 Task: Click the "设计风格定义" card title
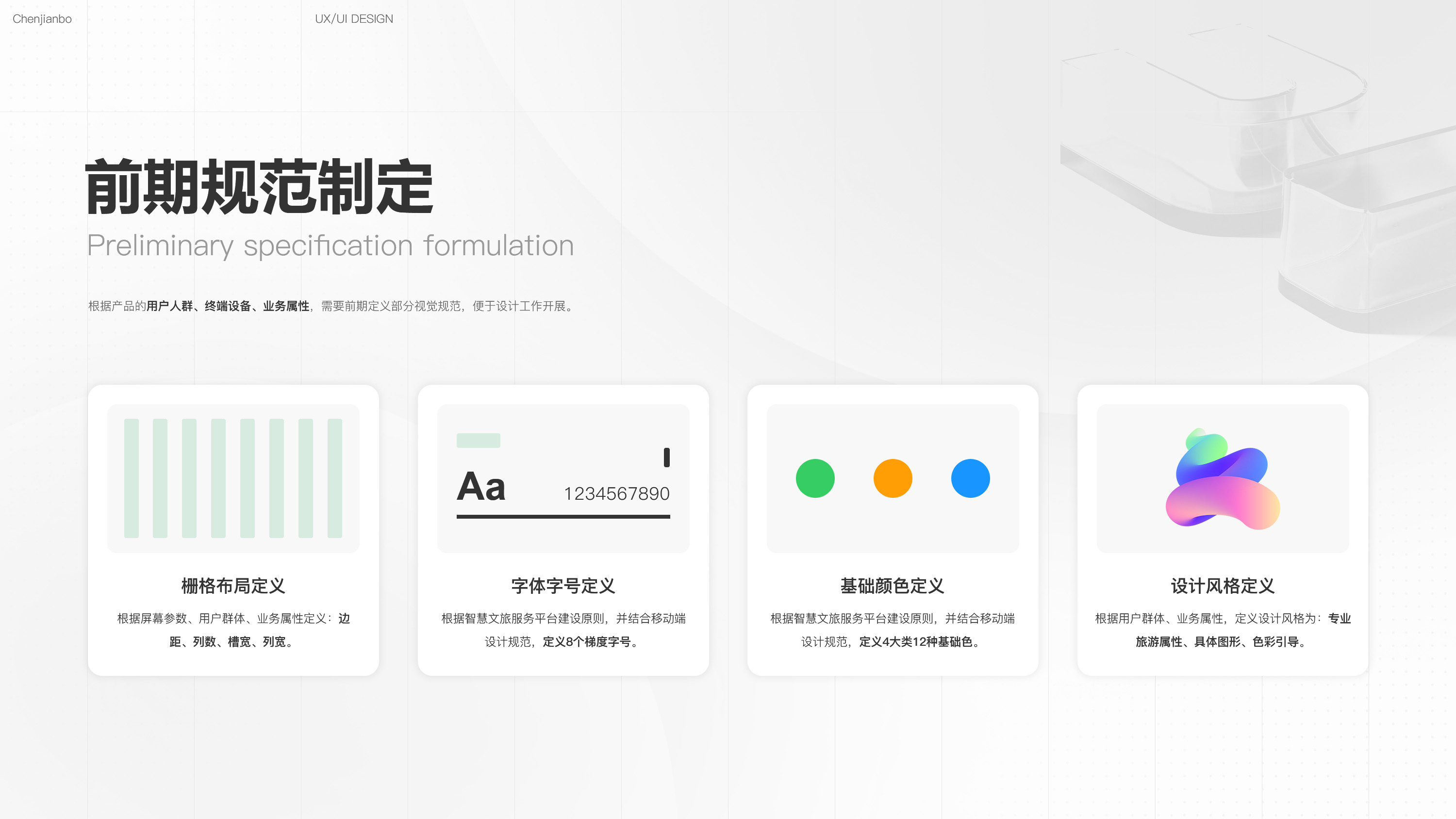1222,586
